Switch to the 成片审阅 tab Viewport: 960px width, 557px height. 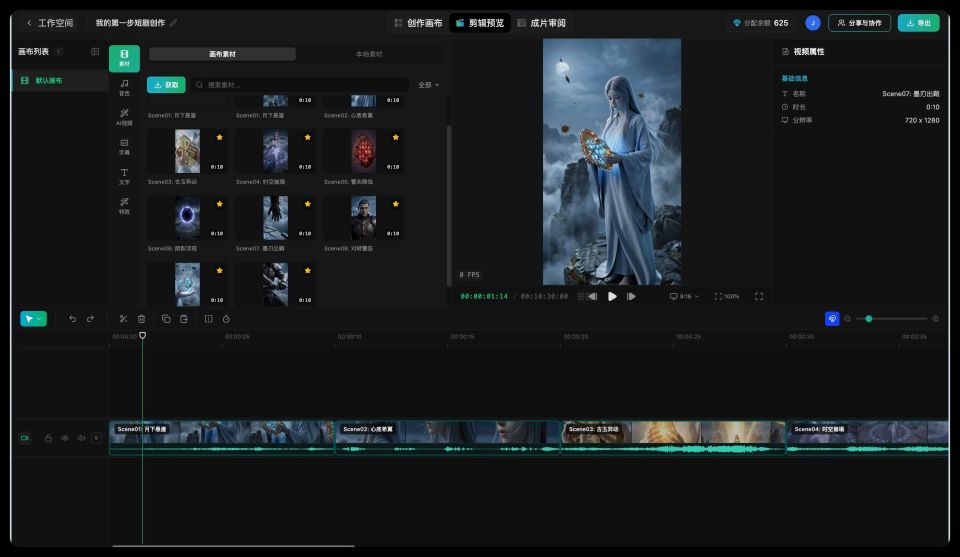pyautogui.click(x=541, y=23)
